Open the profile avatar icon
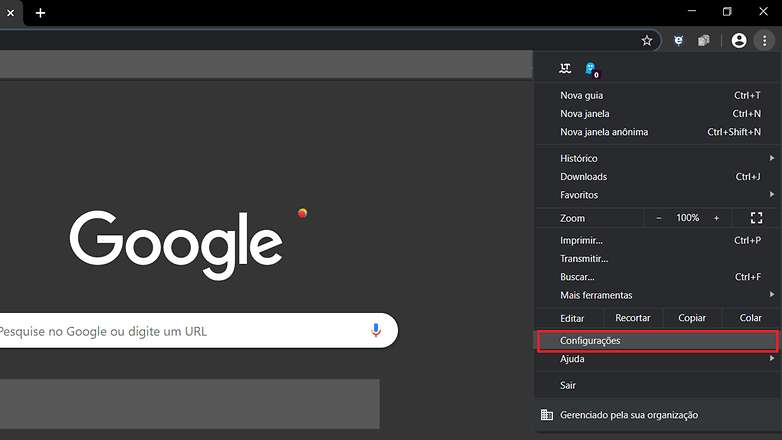Image resolution: width=782 pixels, height=440 pixels. coord(739,40)
